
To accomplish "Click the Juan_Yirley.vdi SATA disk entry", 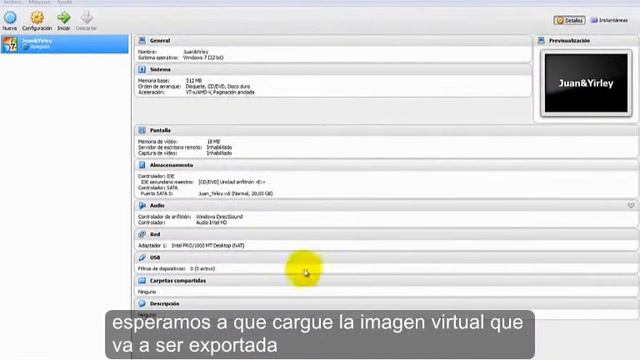I will point(236,193).
